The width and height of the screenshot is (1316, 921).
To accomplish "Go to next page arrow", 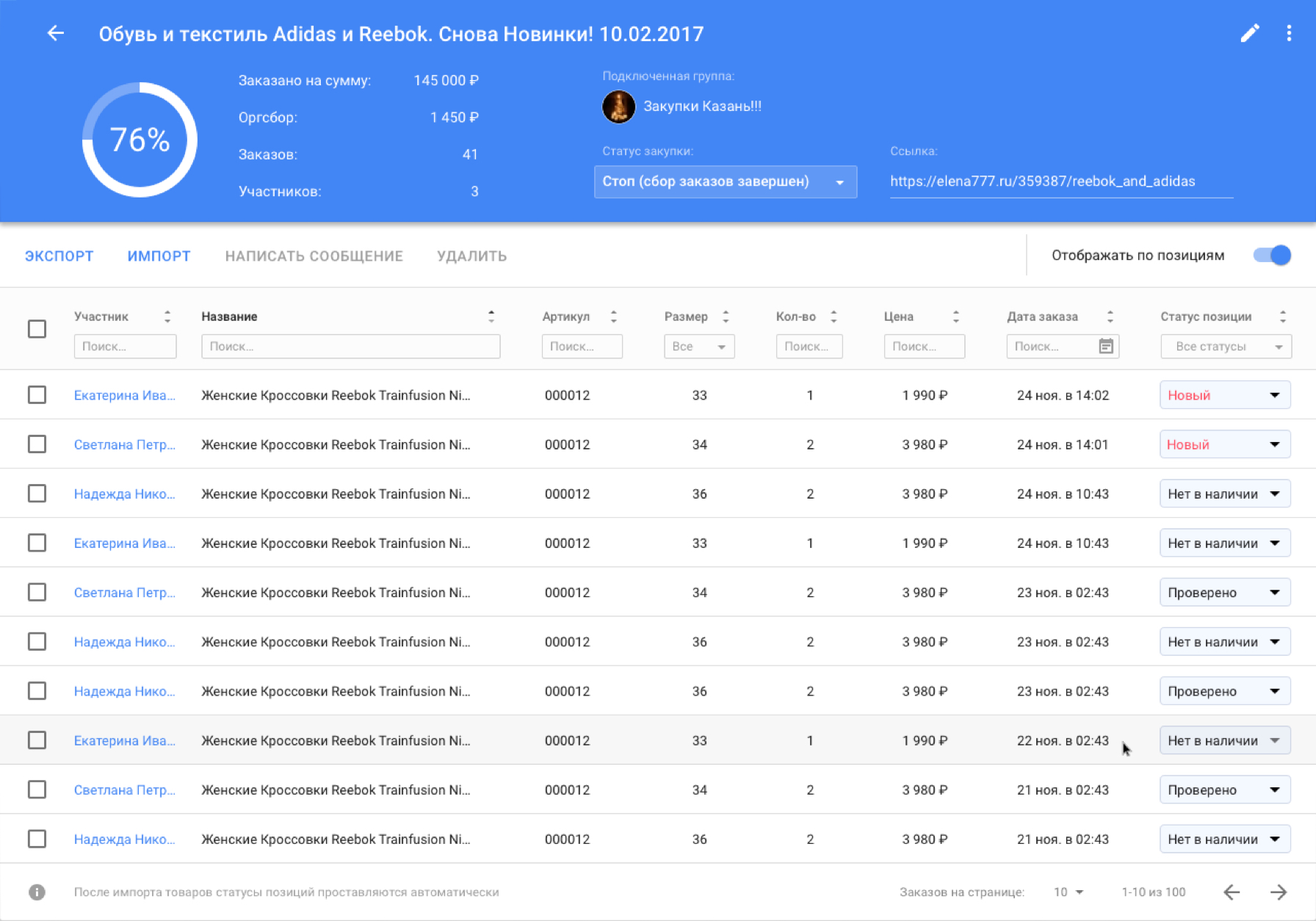I will tap(1279, 892).
